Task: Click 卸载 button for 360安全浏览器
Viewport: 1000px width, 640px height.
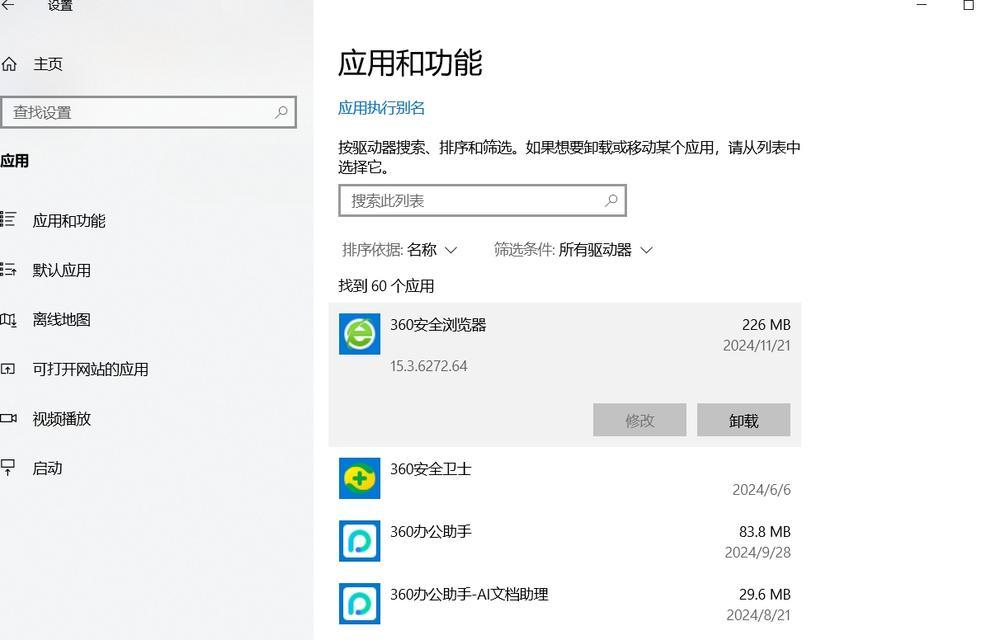Action: point(744,420)
